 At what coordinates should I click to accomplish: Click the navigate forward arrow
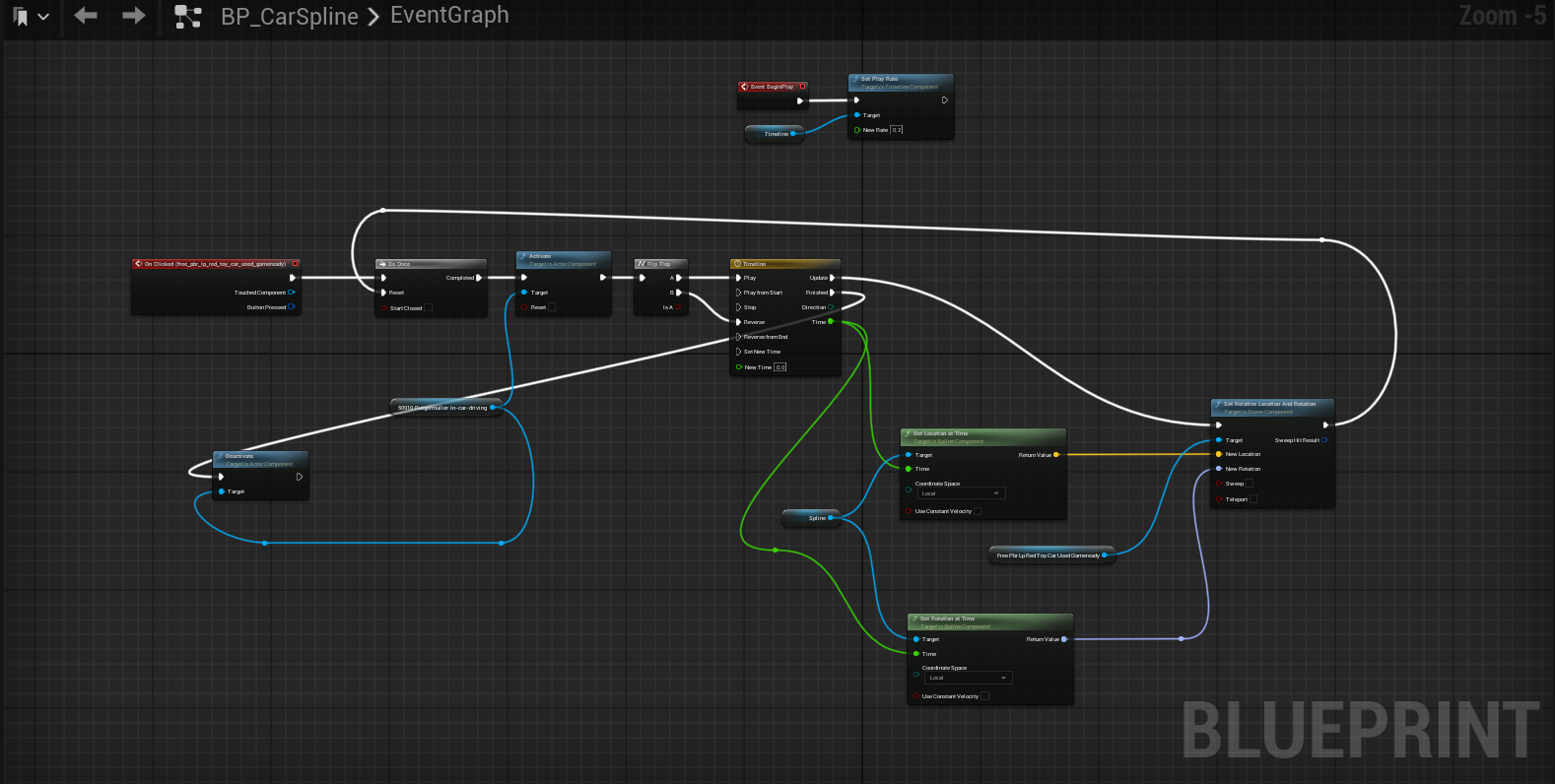tap(134, 16)
